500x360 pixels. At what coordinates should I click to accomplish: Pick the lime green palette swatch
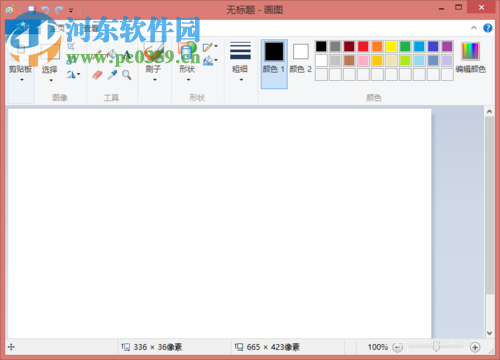(x=405, y=60)
